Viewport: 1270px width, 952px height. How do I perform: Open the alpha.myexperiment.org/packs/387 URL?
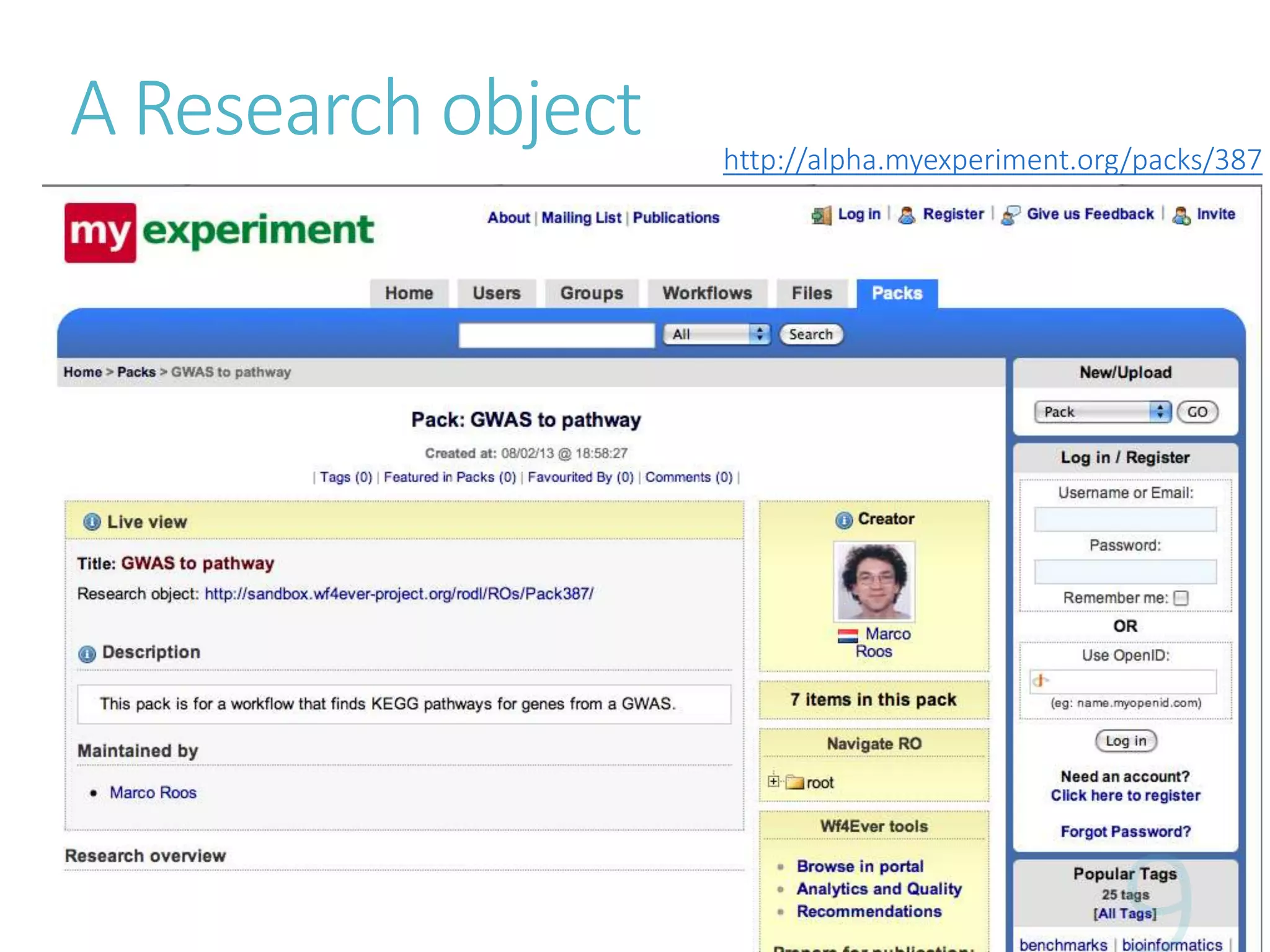[992, 160]
